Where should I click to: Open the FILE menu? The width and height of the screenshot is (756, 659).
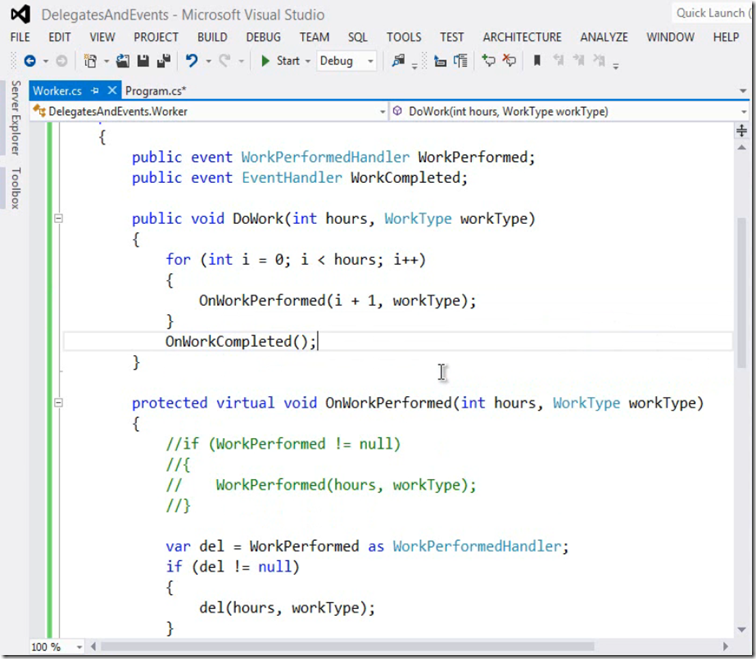click(20, 37)
